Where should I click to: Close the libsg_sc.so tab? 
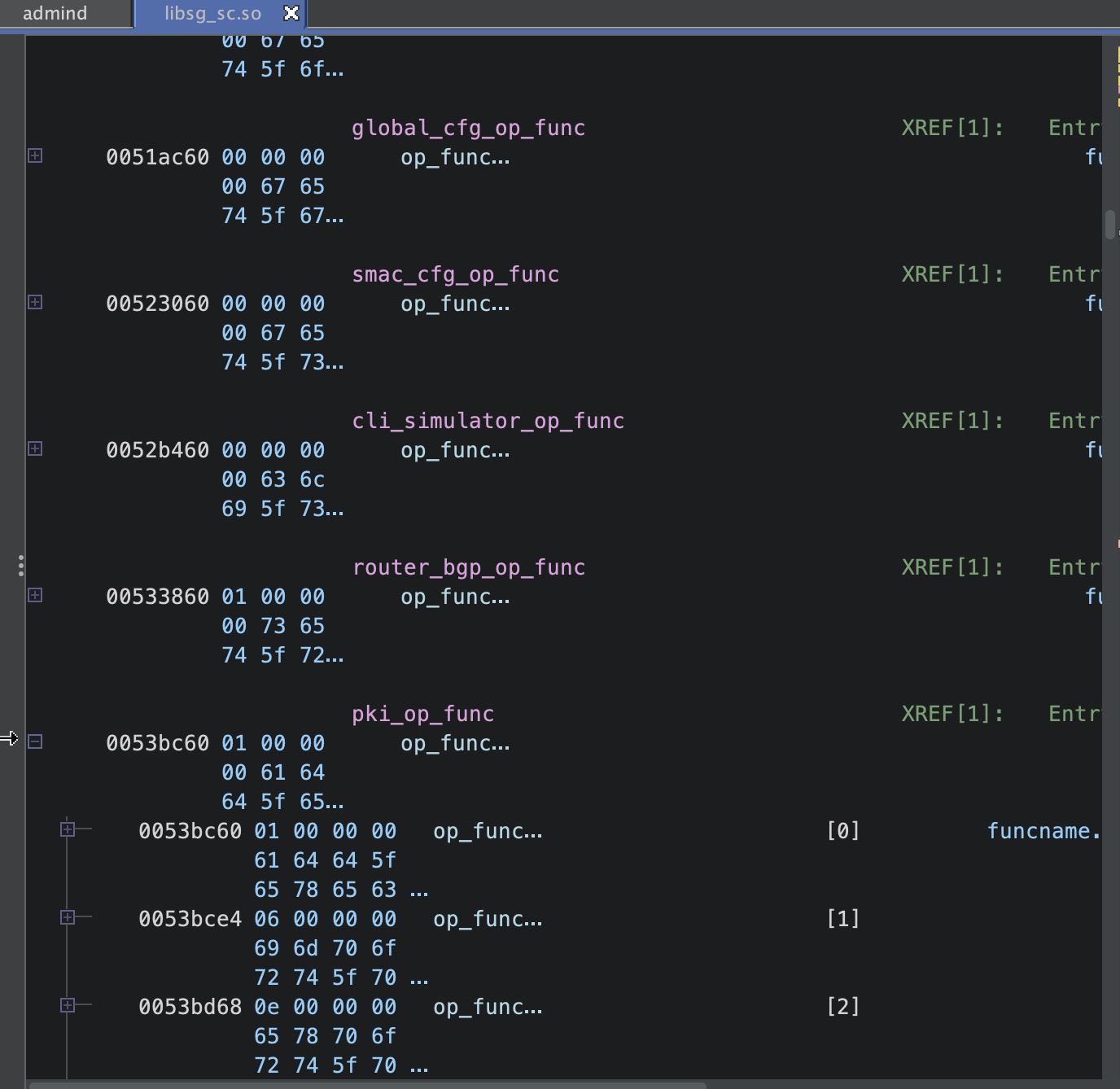pyautogui.click(x=291, y=13)
